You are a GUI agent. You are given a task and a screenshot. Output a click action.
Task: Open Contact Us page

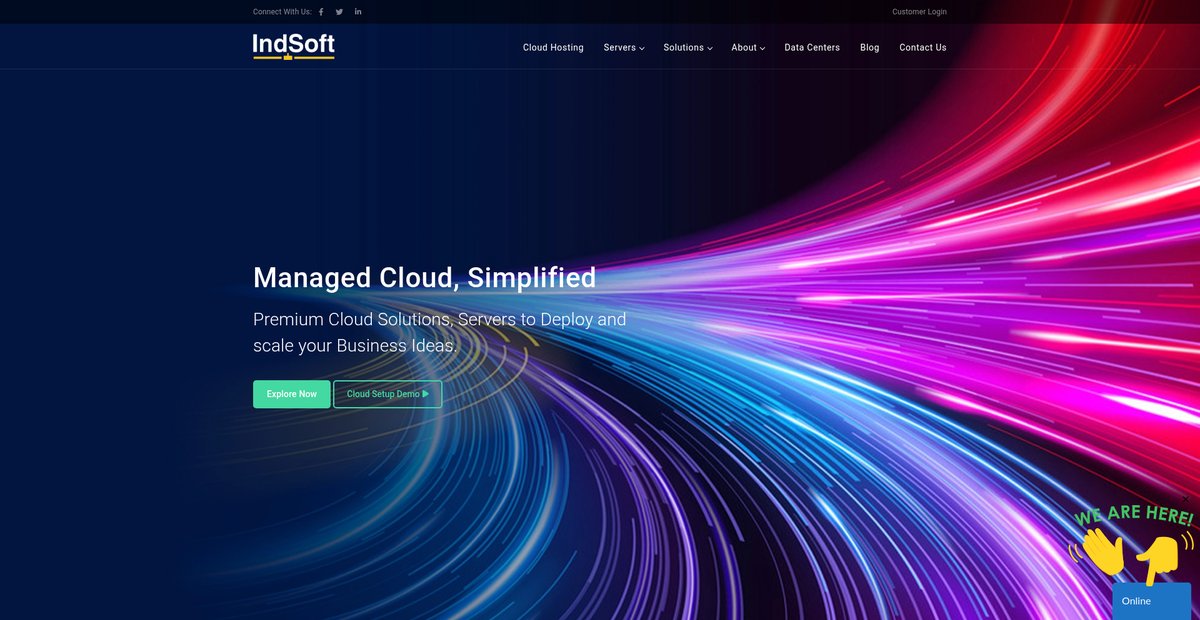click(x=923, y=47)
